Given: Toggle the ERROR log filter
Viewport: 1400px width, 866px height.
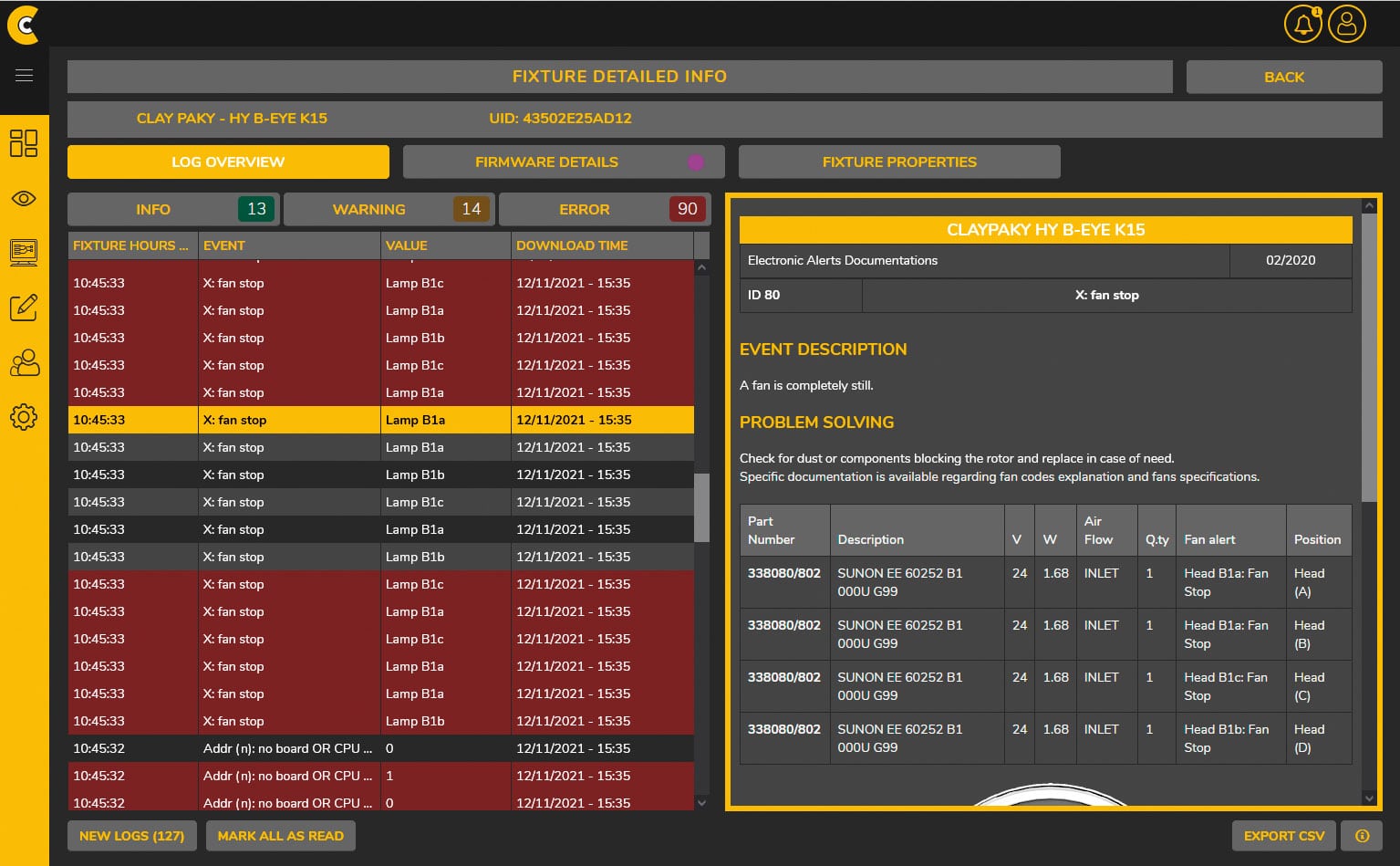Looking at the screenshot, I should click(x=605, y=209).
